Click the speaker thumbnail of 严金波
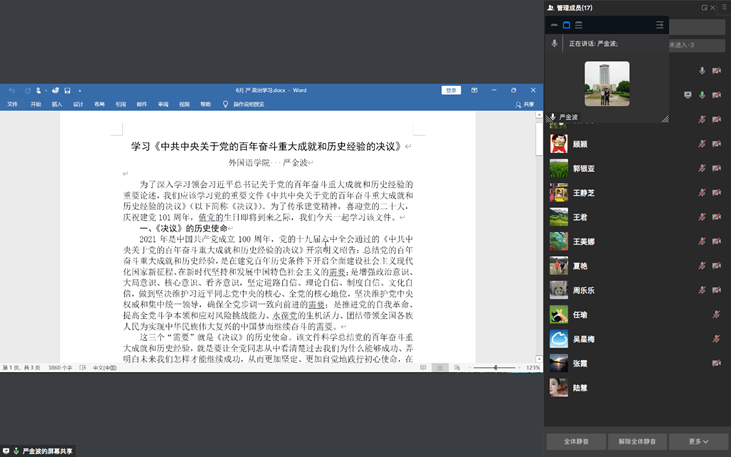The height and width of the screenshot is (457, 731). (x=607, y=83)
